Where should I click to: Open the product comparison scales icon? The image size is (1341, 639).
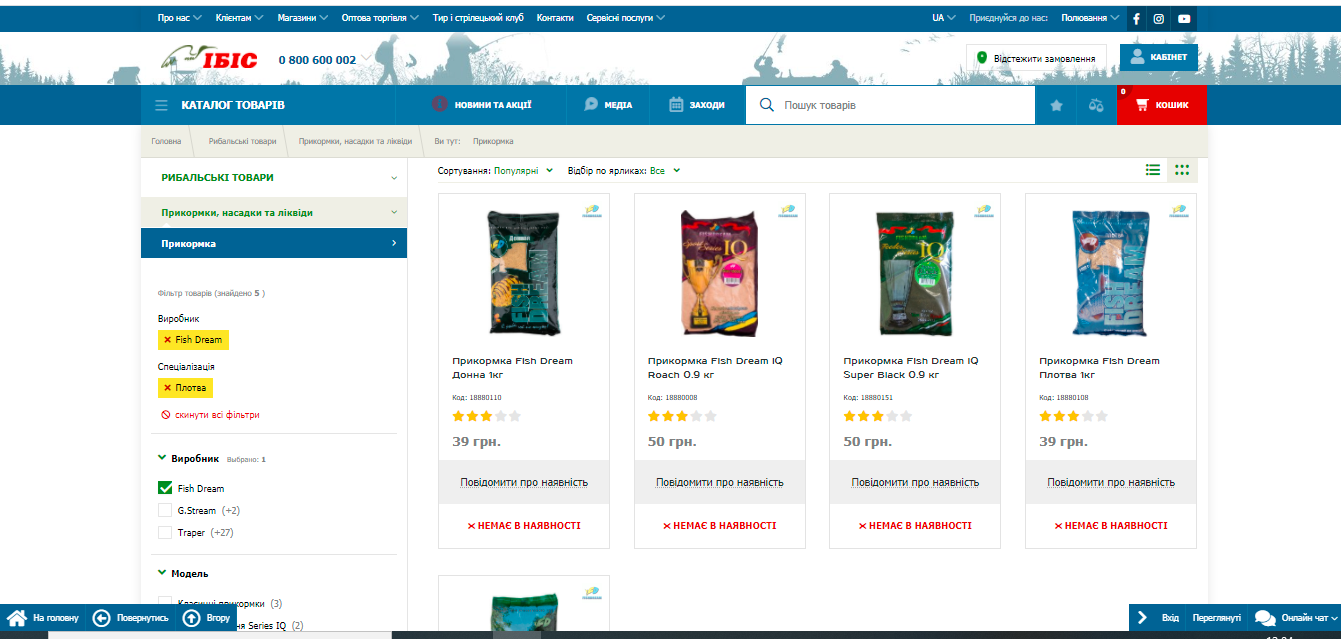click(x=1096, y=105)
